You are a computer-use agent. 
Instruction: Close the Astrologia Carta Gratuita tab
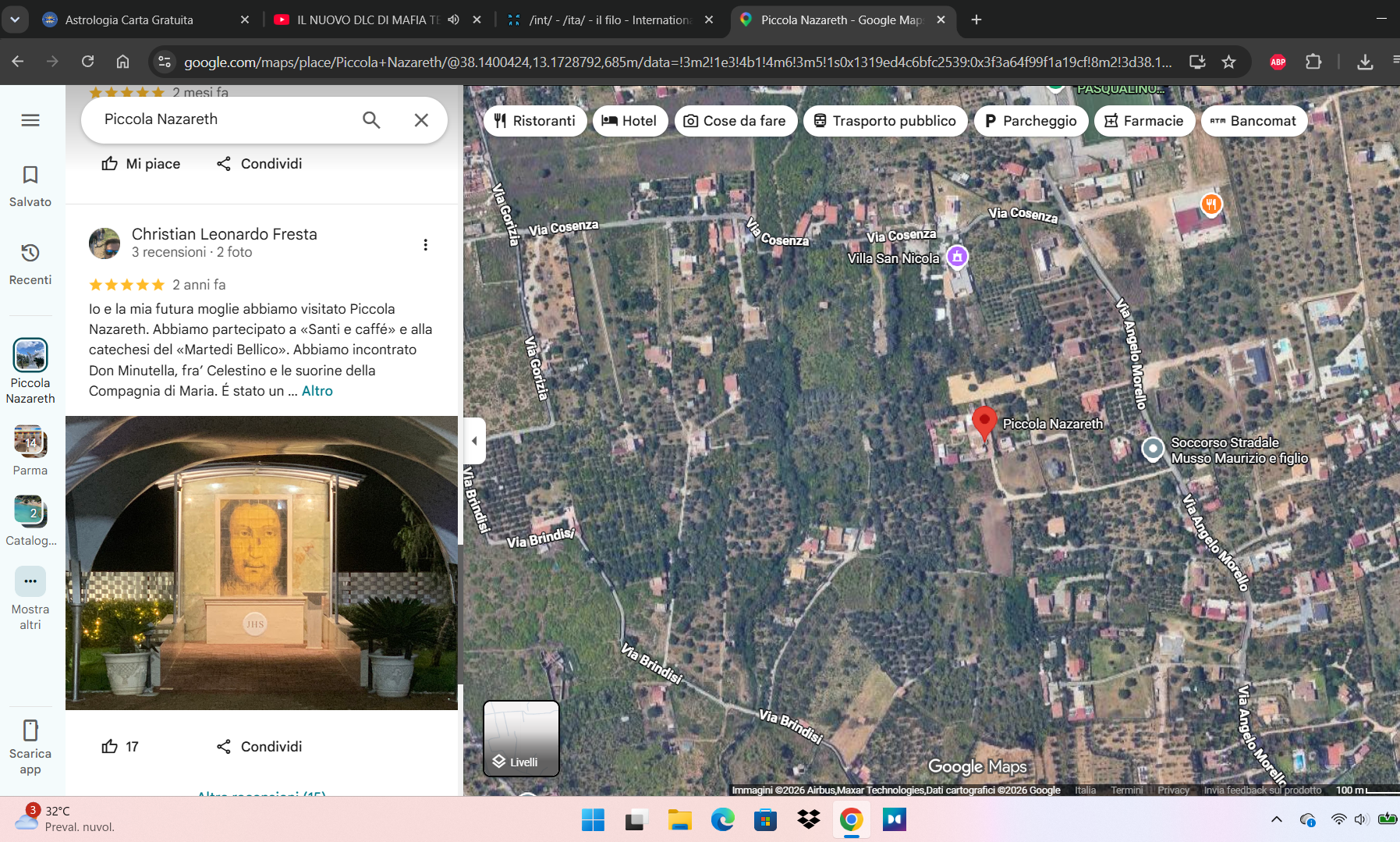(x=245, y=20)
